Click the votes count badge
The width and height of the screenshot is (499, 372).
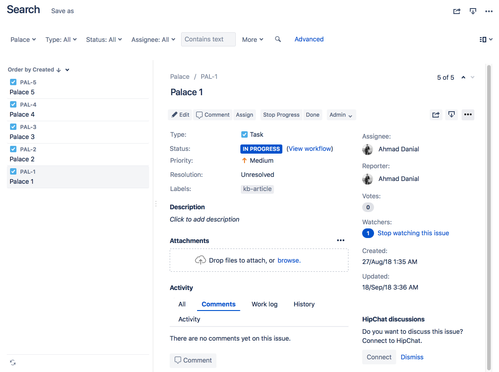[x=368, y=207]
